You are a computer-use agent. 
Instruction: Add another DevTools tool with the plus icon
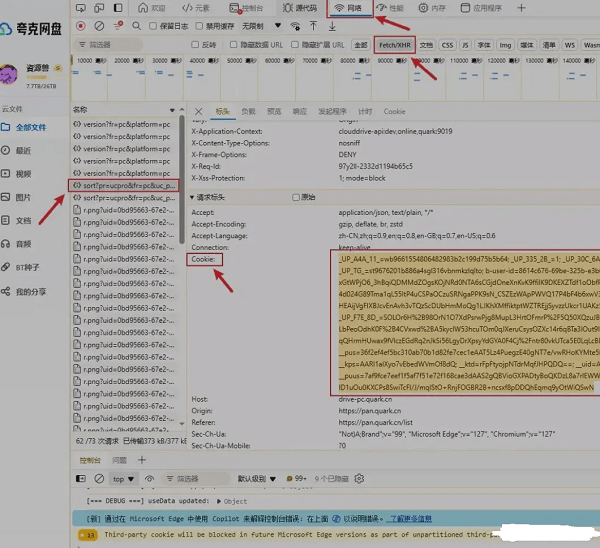[521, 8]
